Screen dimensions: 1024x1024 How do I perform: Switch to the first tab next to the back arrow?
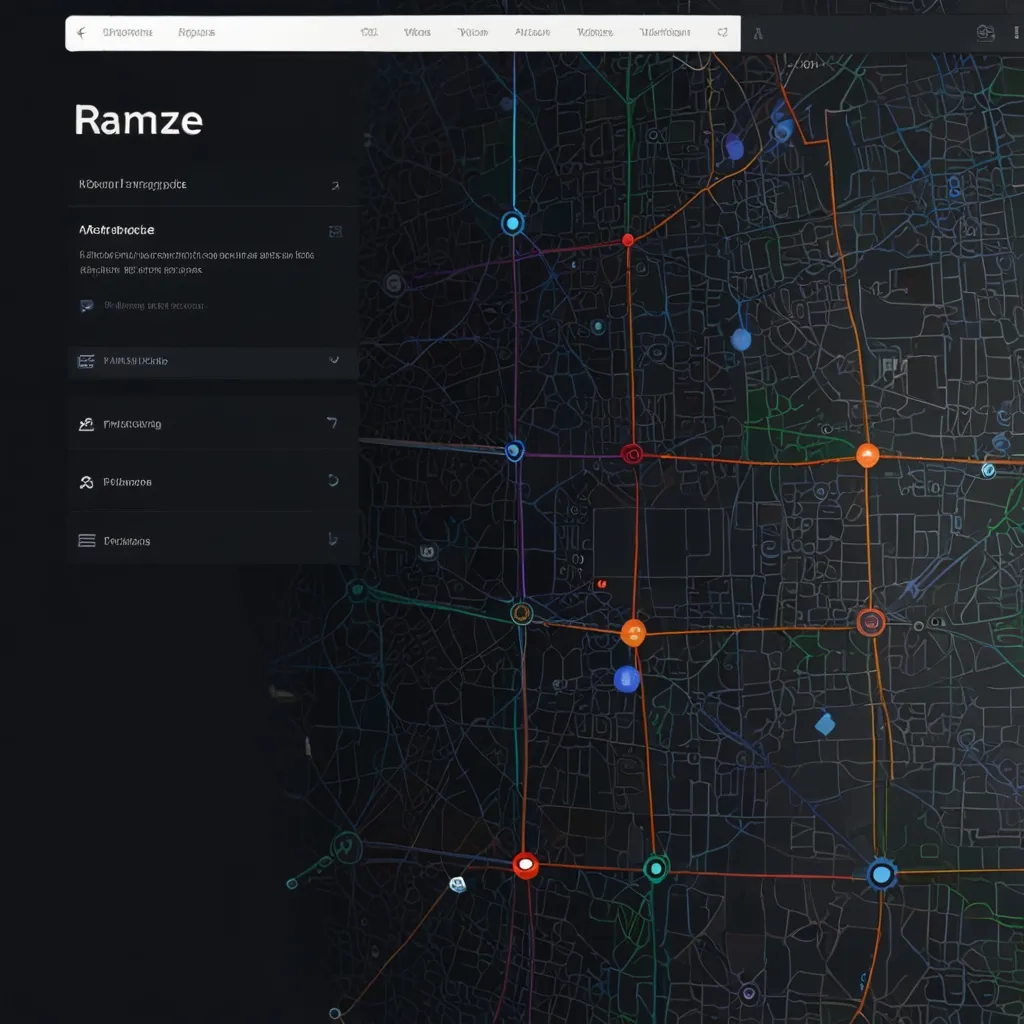pyautogui.click(x=127, y=33)
